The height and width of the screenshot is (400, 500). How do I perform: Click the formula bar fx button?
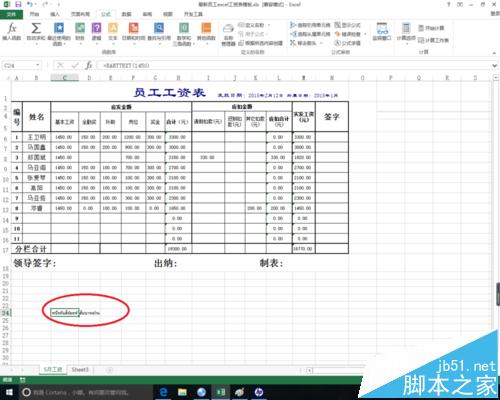(x=89, y=65)
